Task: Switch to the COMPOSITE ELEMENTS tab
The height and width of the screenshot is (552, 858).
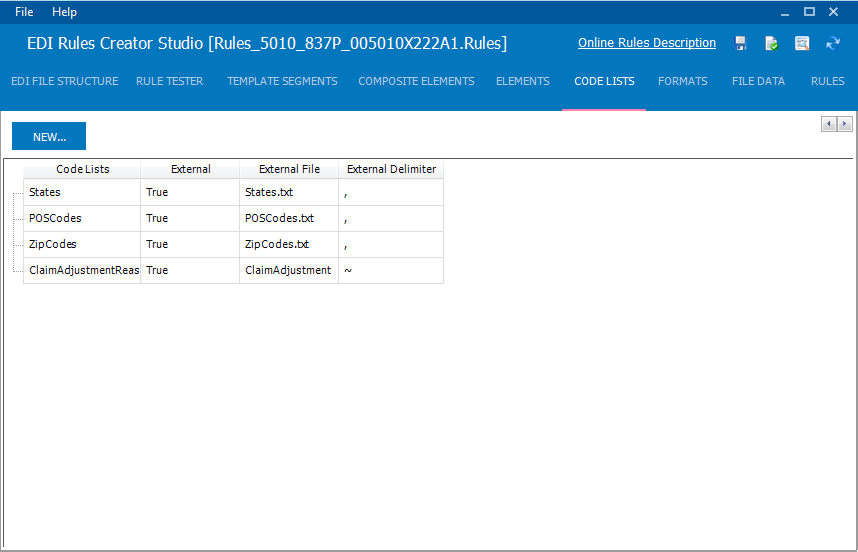Action: (416, 81)
